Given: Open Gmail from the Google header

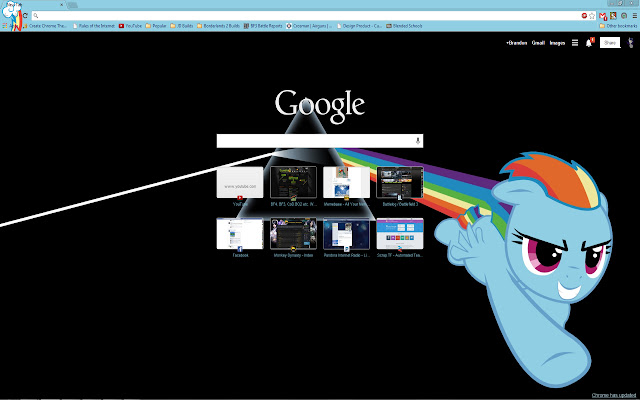Looking at the screenshot, I should coord(538,43).
